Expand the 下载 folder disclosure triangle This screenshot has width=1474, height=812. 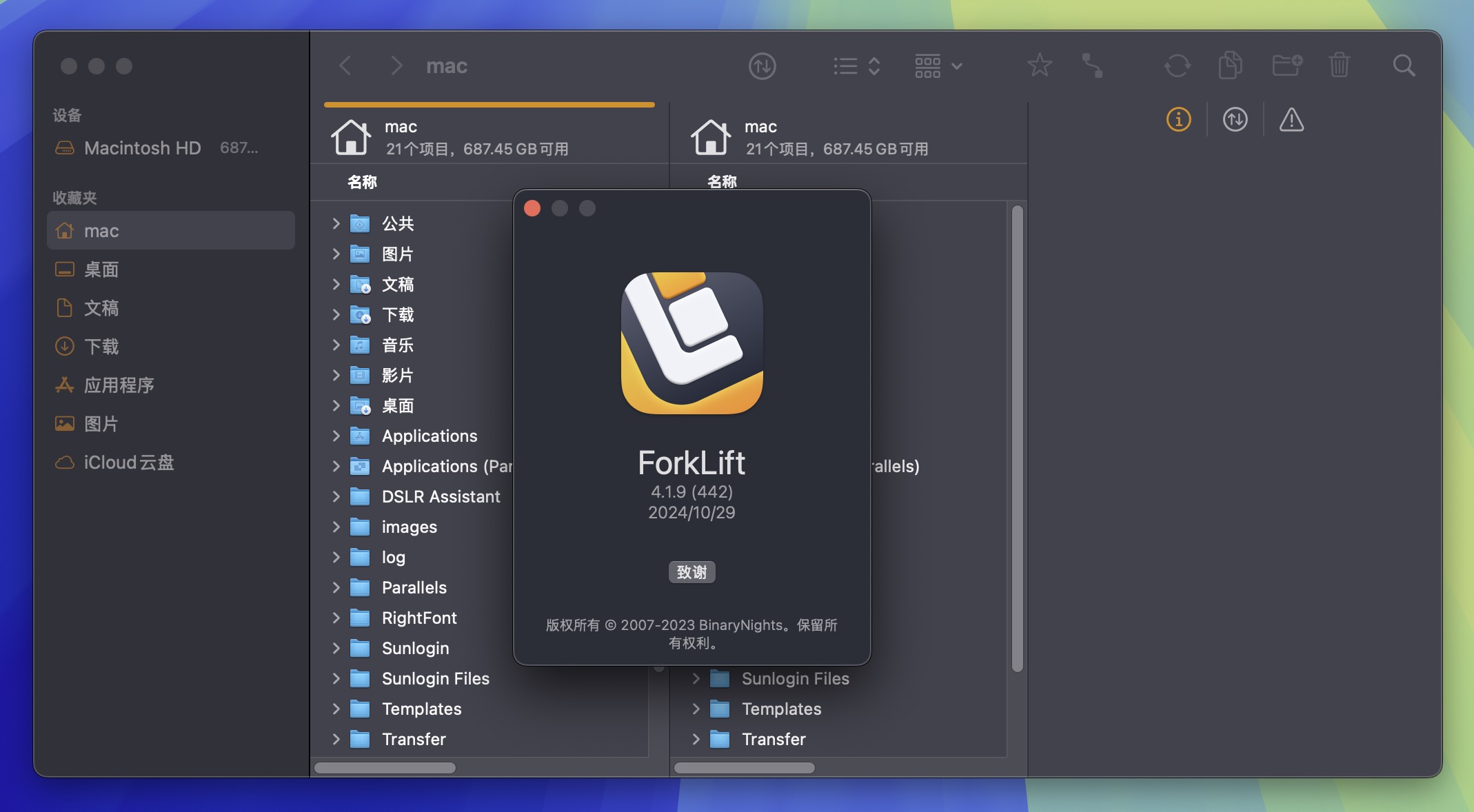[x=335, y=314]
